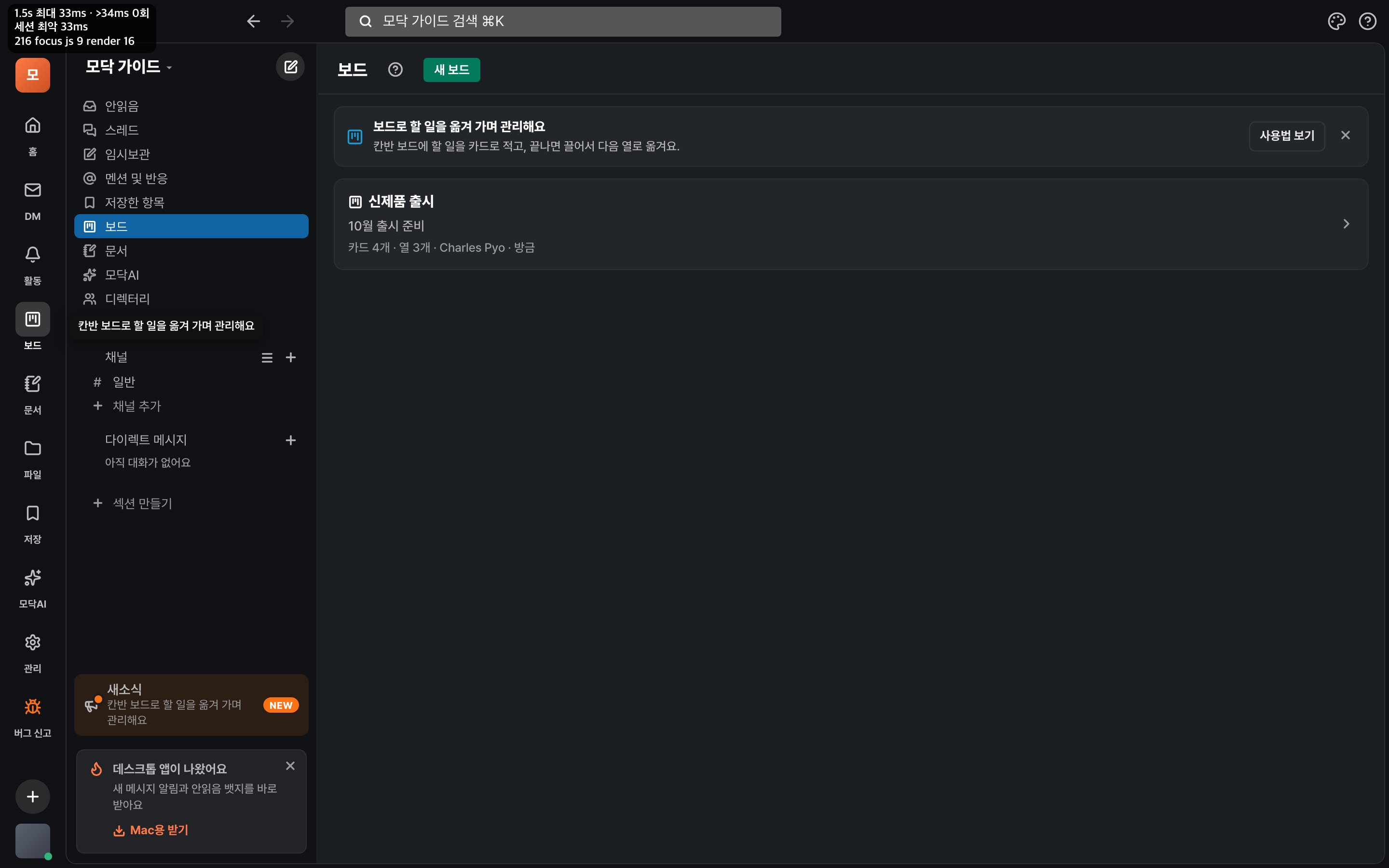The width and height of the screenshot is (1389, 868).
Task: Open 모닥AI sparkle icon in left rail
Action: [x=33, y=578]
